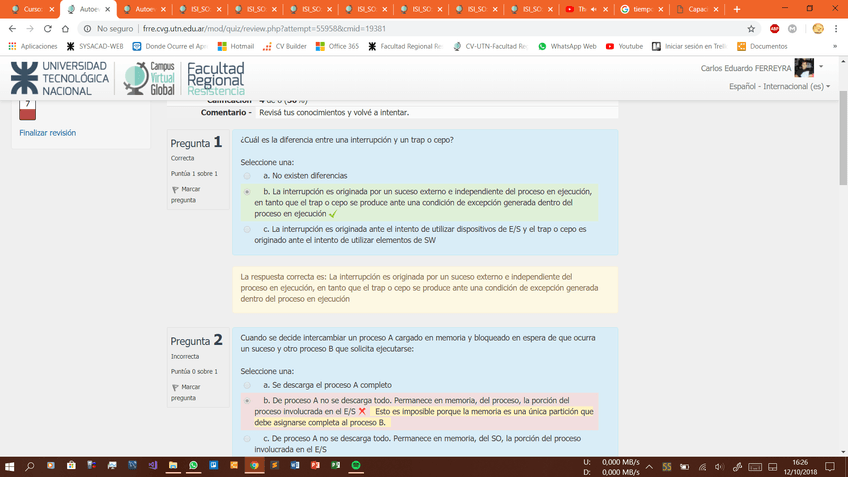Viewport: 848px width, 477px height.
Task: Flag Pregunta 1 with Marcar pregunta icon
Action: [x=176, y=189]
